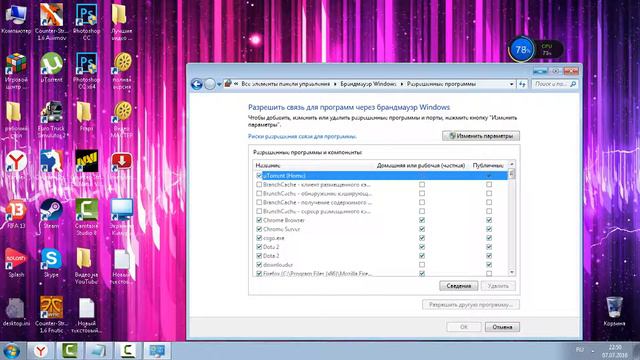Go back with the blue back arrow
640x360 pixels.
tap(197, 84)
